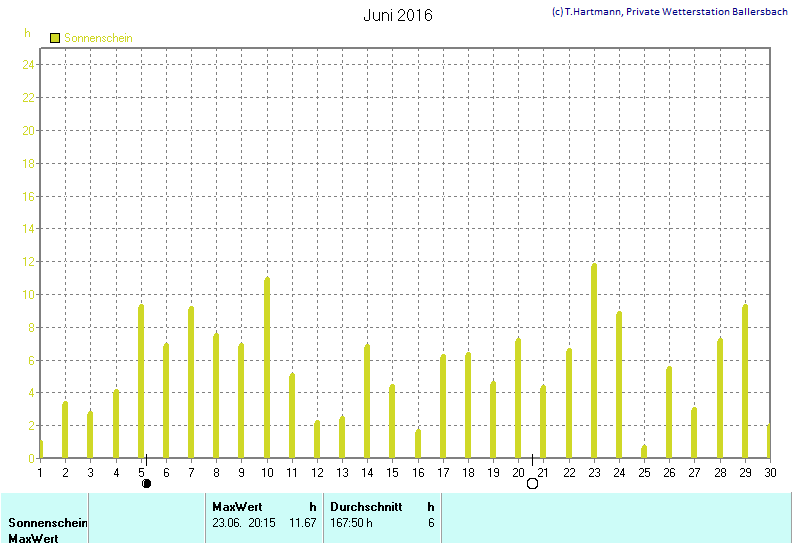Click the Juni 2016 chart title
Viewport: 802px width, 543px height.
point(398,15)
